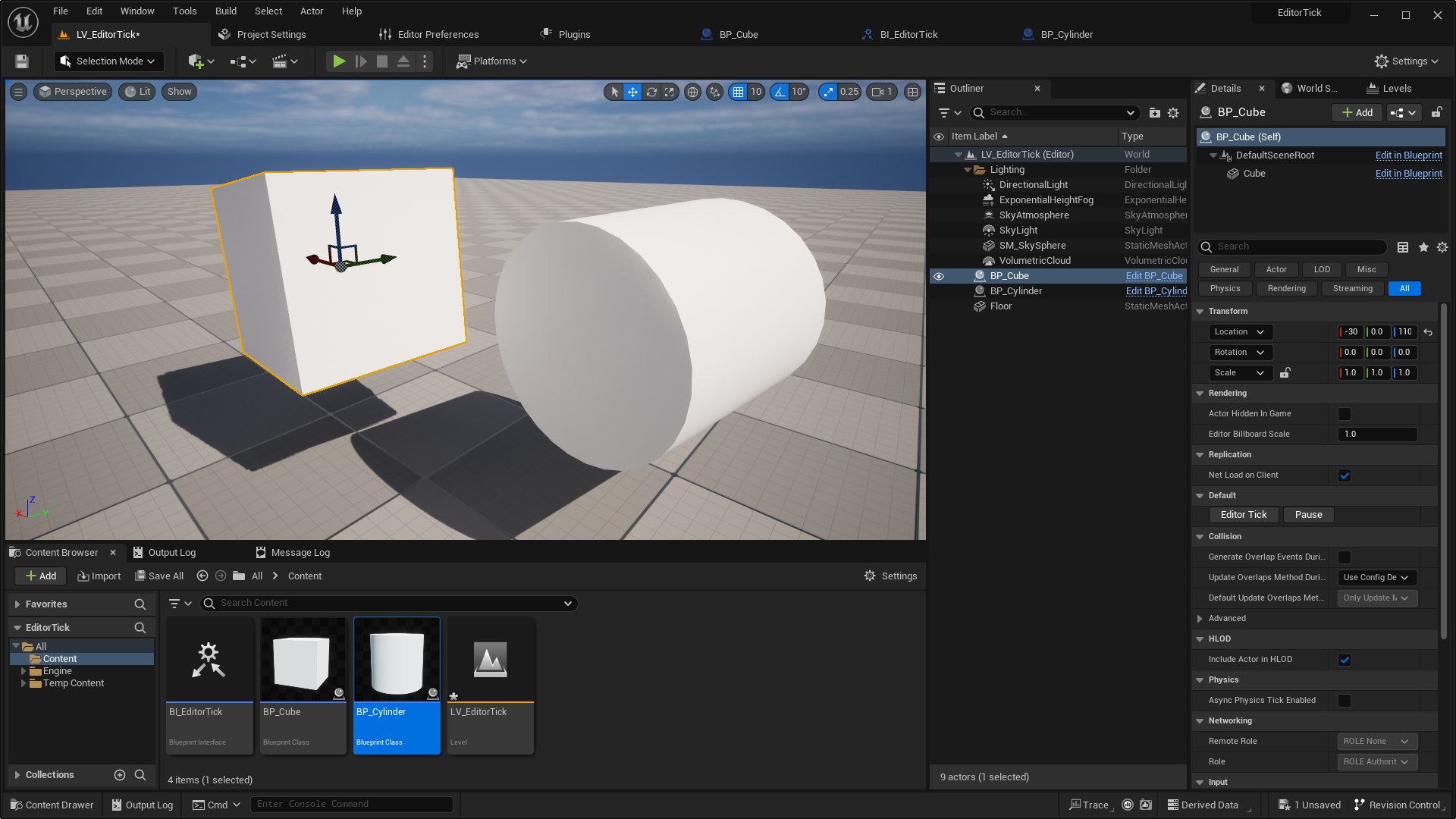The width and height of the screenshot is (1456, 819).
Task: Open the quick add content icon
Action: point(201,61)
